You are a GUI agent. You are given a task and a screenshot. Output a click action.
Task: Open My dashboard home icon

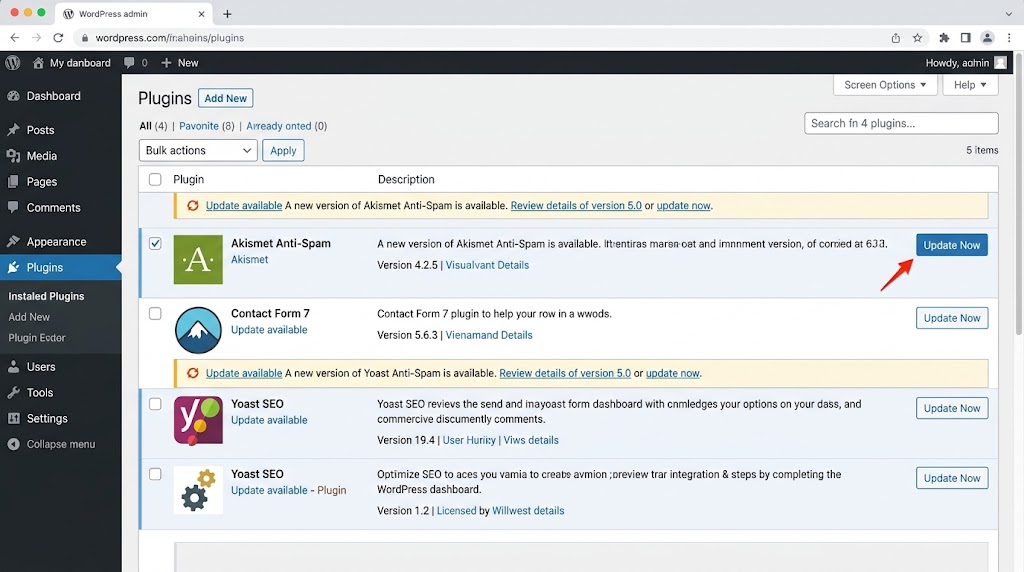click(x=38, y=63)
